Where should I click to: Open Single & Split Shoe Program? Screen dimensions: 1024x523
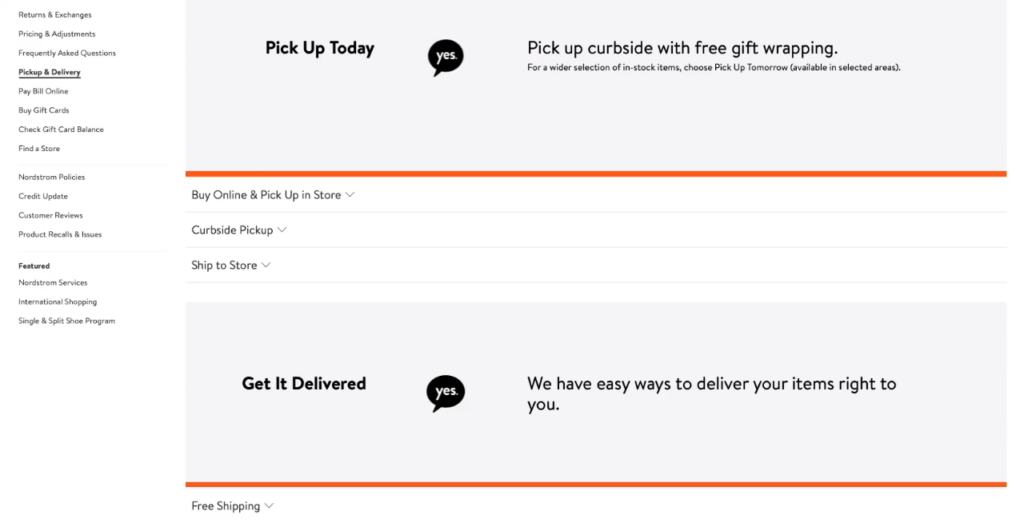pyautogui.click(x=67, y=321)
